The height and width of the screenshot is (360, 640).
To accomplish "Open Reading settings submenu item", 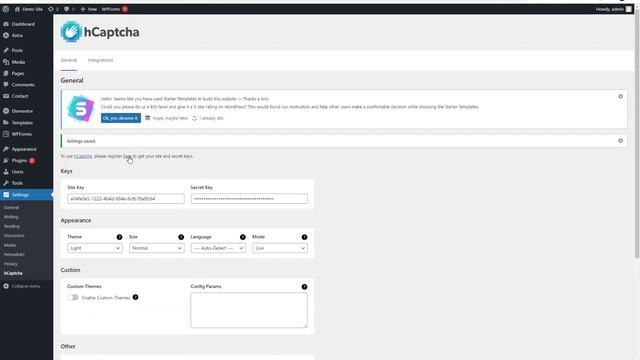I will click(x=11, y=226).
